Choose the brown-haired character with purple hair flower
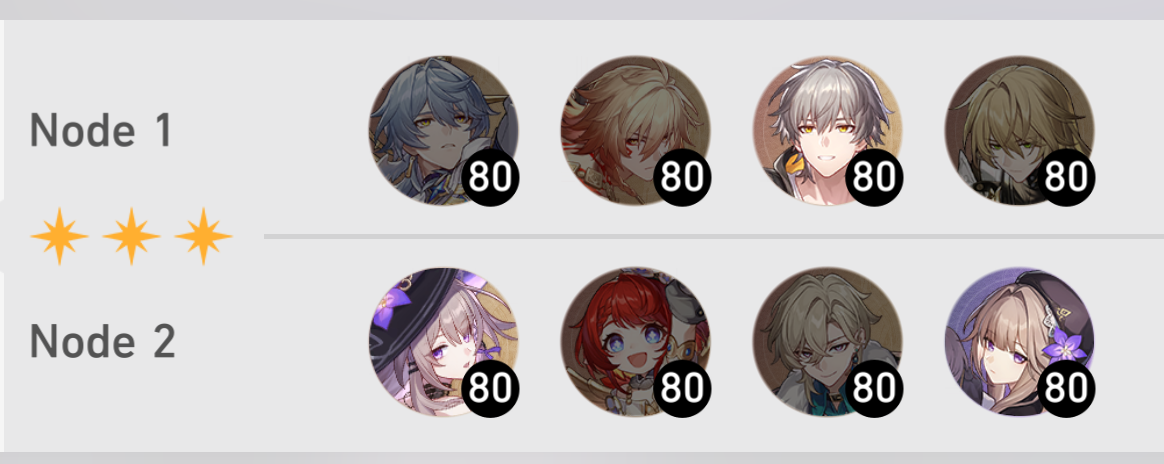 [1019, 342]
